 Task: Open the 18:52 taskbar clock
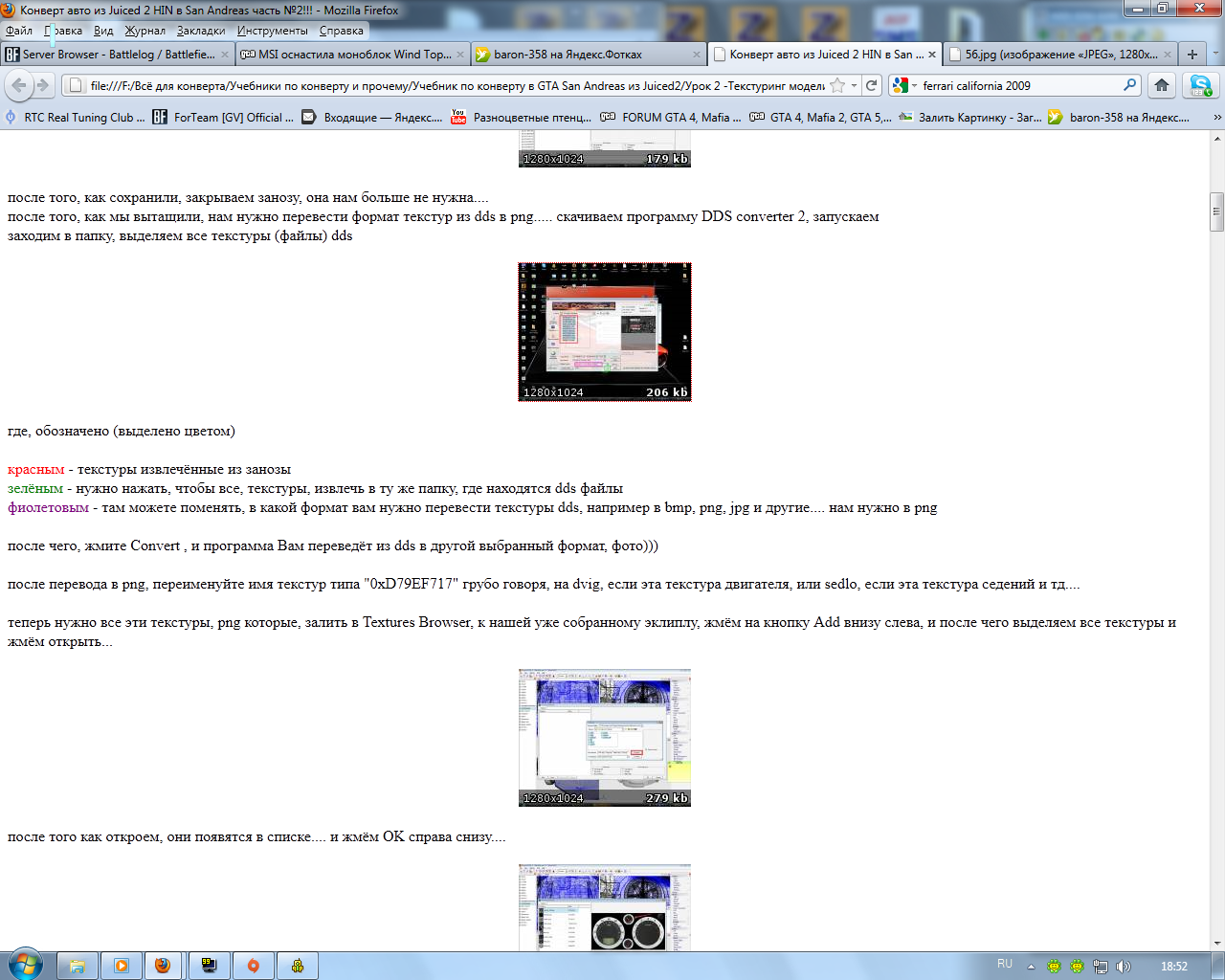coord(1173,967)
